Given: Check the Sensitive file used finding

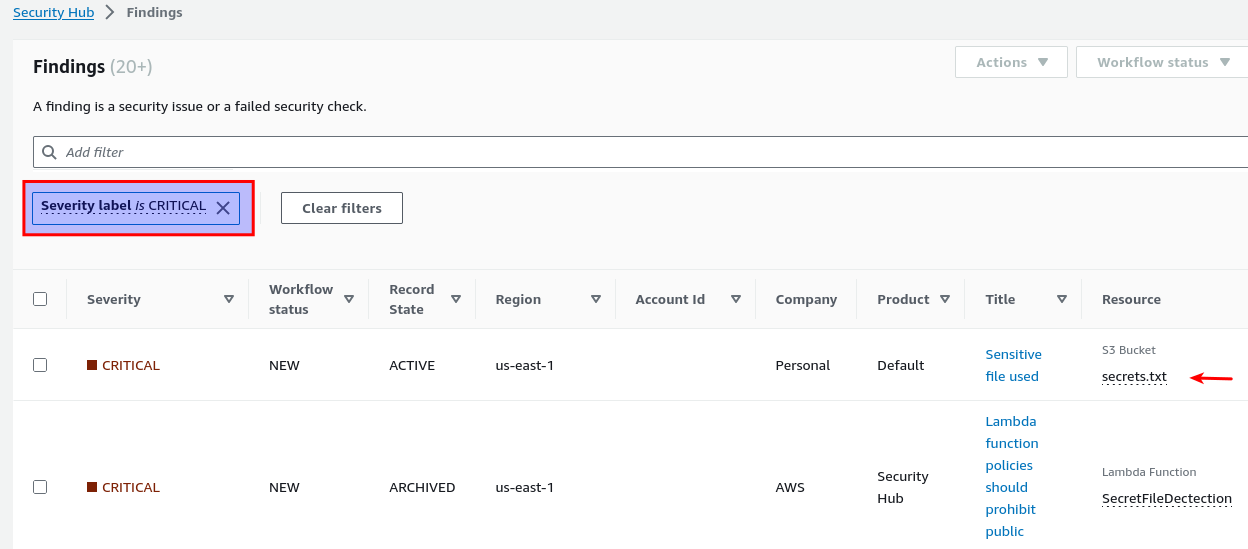Looking at the screenshot, I should coord(40,365).
